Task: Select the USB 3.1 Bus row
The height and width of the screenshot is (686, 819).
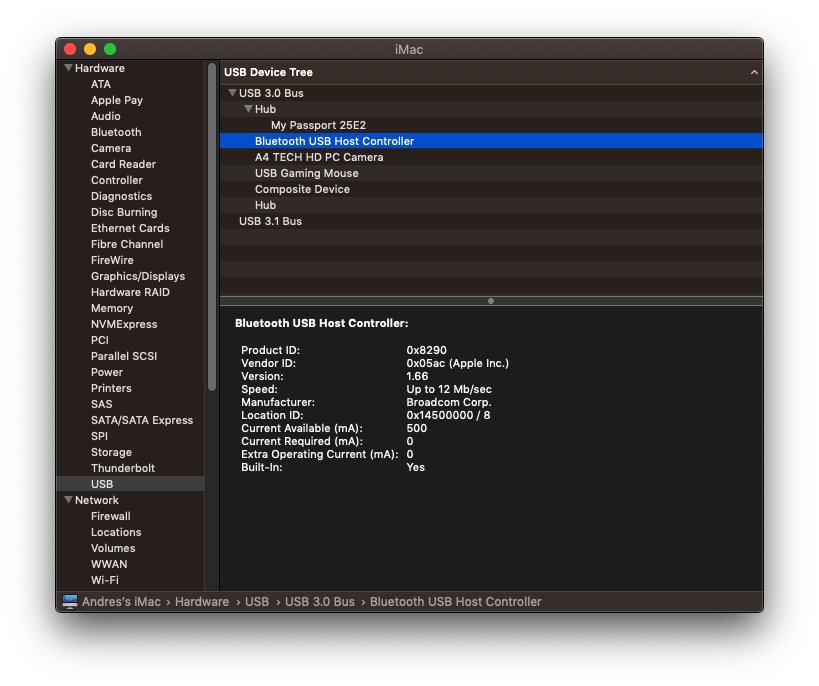Action: click(x=491, y=222)
